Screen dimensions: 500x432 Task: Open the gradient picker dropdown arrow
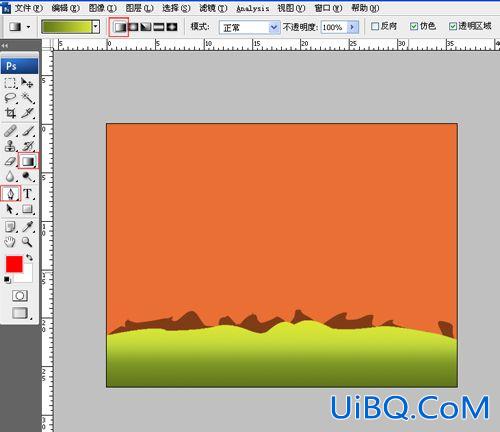(96, 27)
